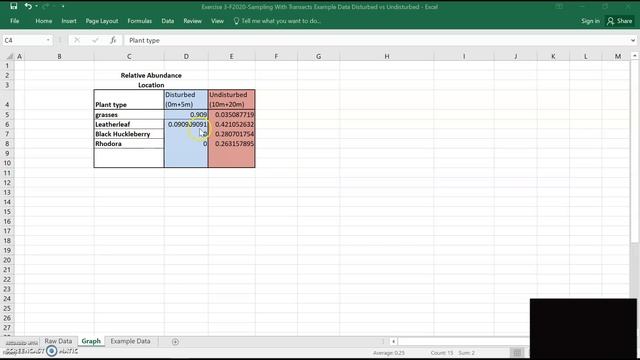Click Sum: 2 in status bar
640x360 pixels.
[x=467, y=353]
